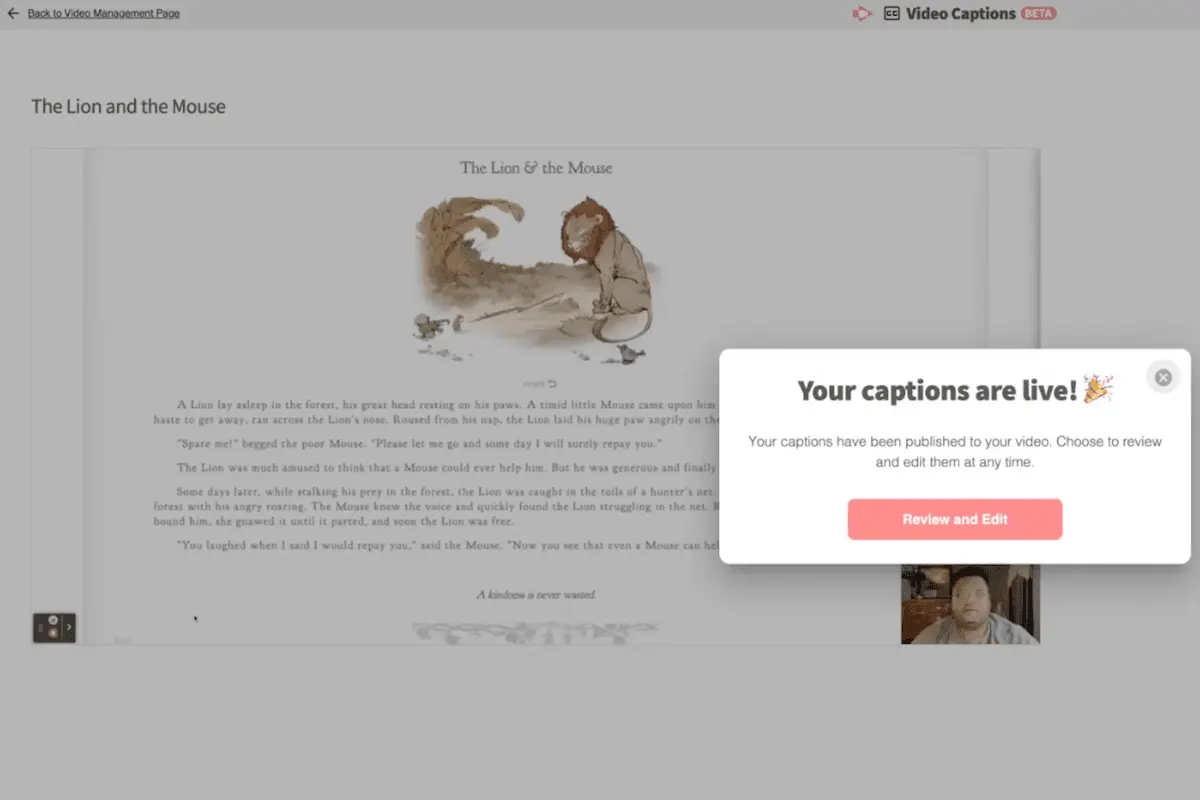Click the CC closed captions icon
Viewport: 1200px width, 800px height.
(892, 14)
